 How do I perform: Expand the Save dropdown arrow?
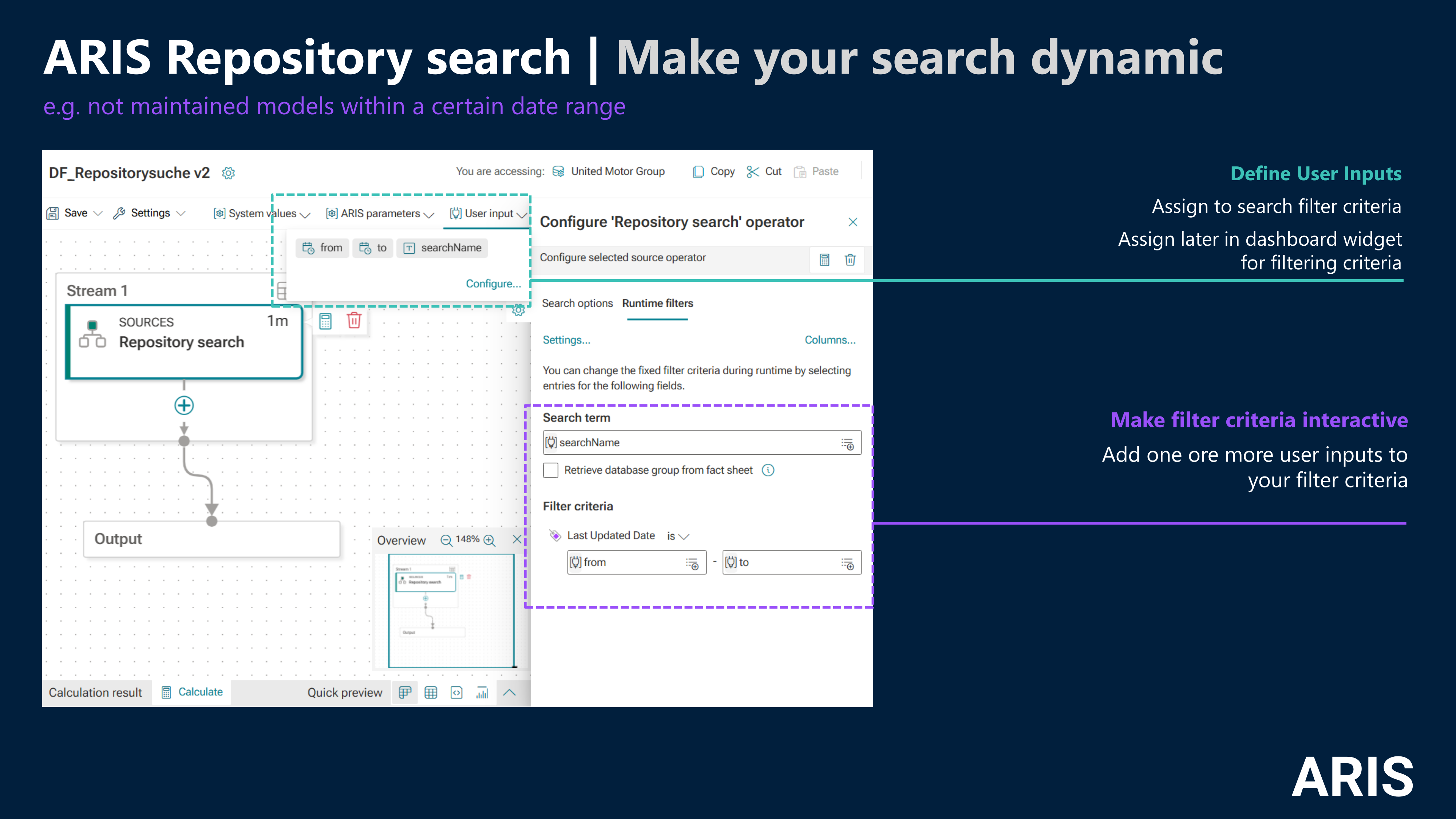click(x=98, y=214)
